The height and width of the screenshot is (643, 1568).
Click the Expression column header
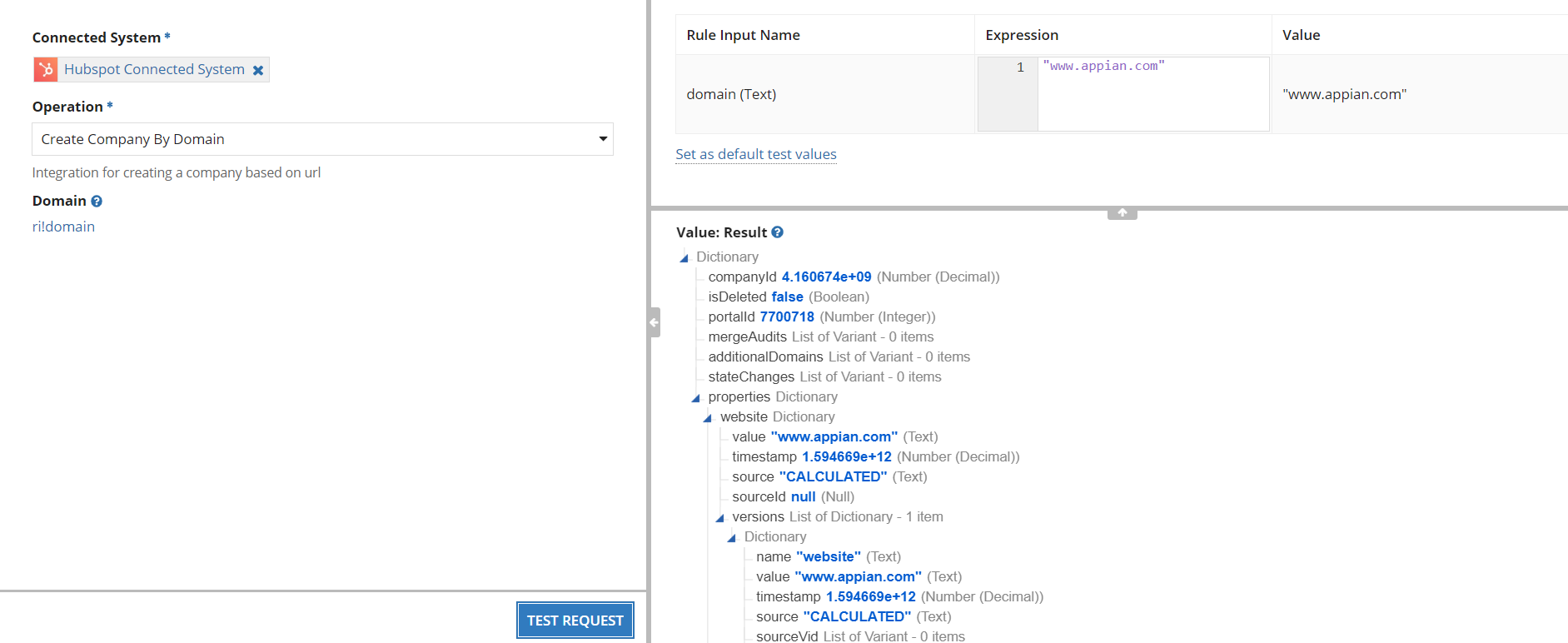point(1022,35)
